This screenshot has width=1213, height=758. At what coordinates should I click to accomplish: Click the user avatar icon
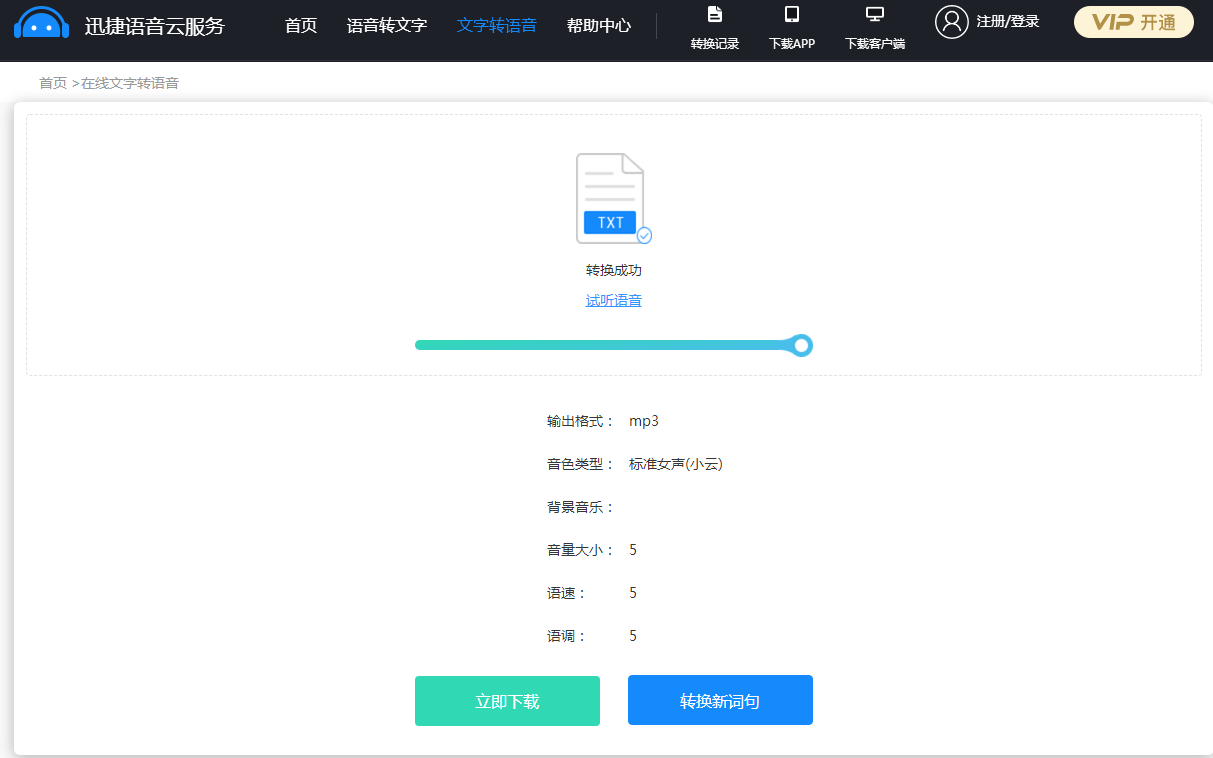coord(952,22)
